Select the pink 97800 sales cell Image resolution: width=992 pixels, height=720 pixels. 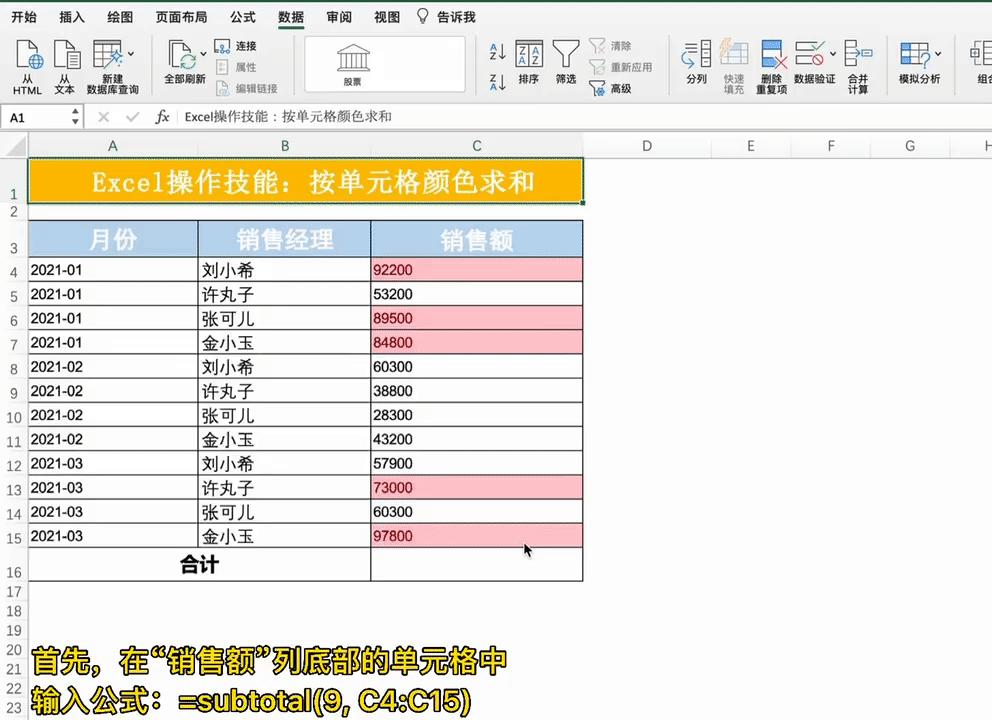476,536
